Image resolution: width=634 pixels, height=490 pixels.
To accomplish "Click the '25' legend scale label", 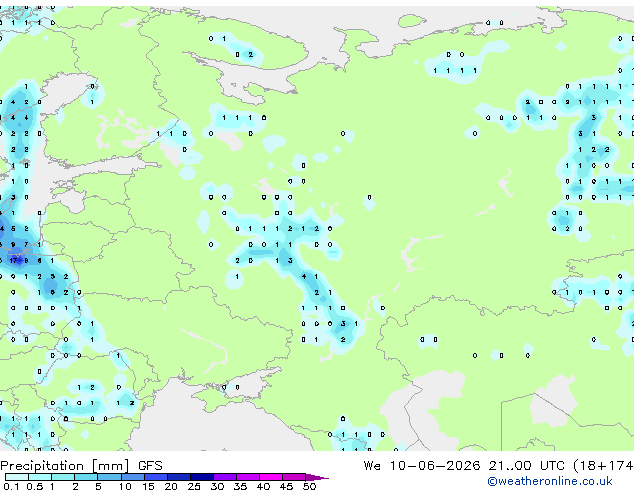I will (x=194, y=486).
